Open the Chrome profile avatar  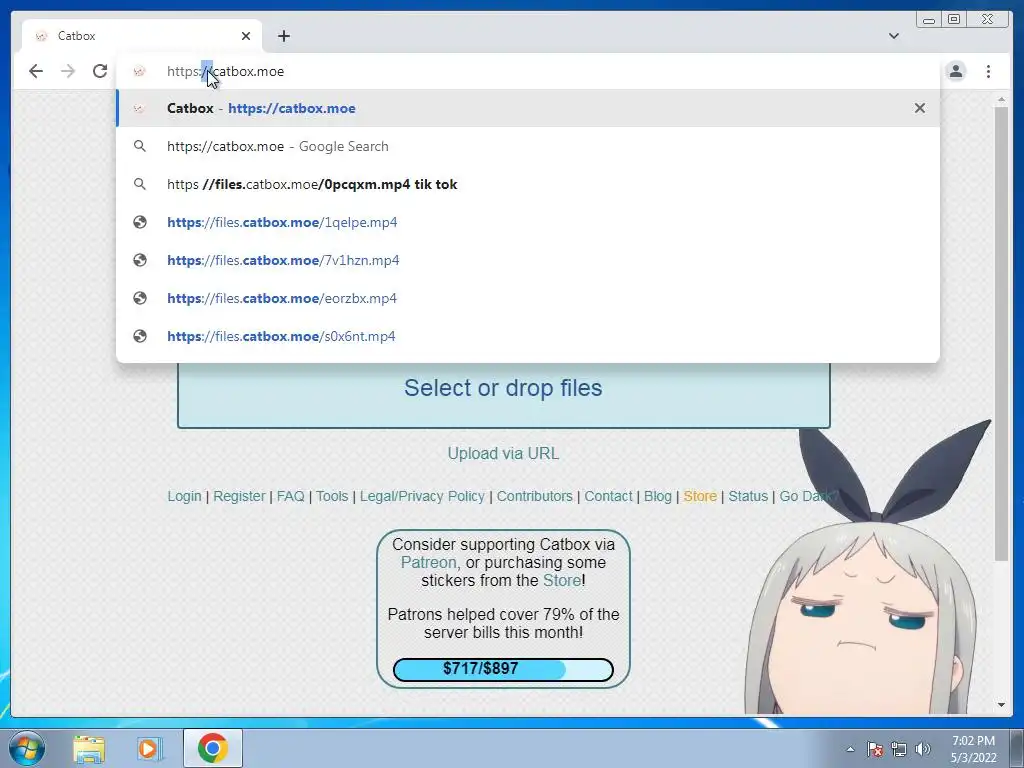point(956,71)
